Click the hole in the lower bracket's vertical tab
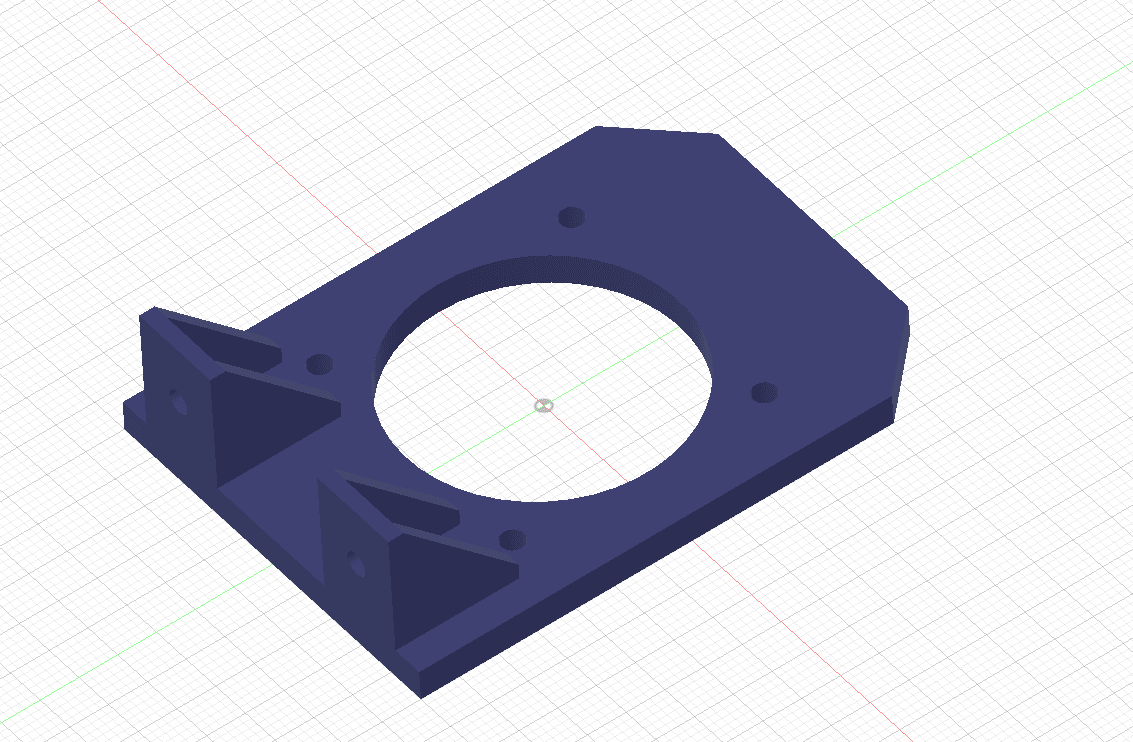The height and width of the screenshot is (742, 1133). (x=356, y=564)
